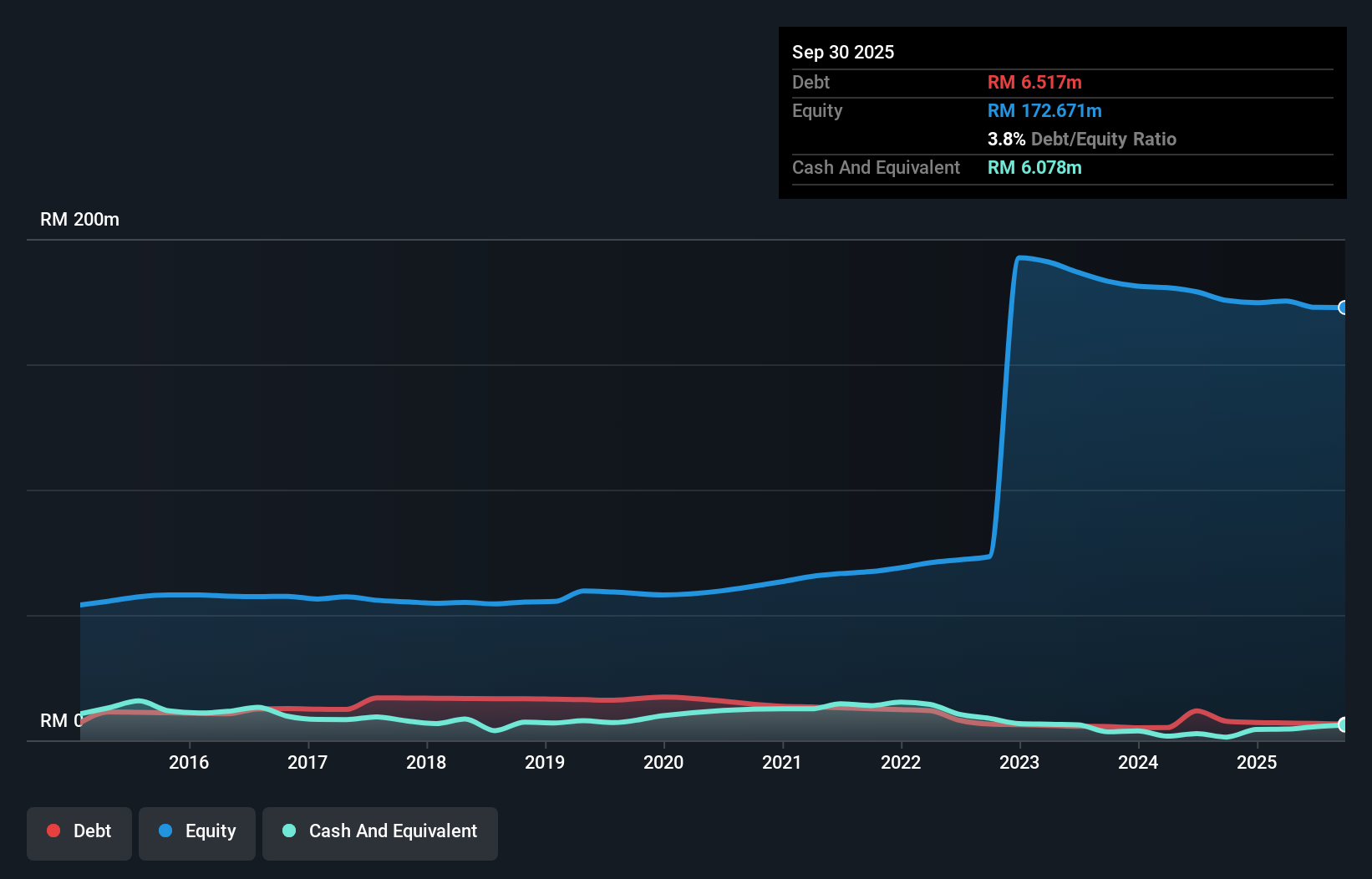
Task: Click the red Debt legend dot
Action: (x=53, y=831)
